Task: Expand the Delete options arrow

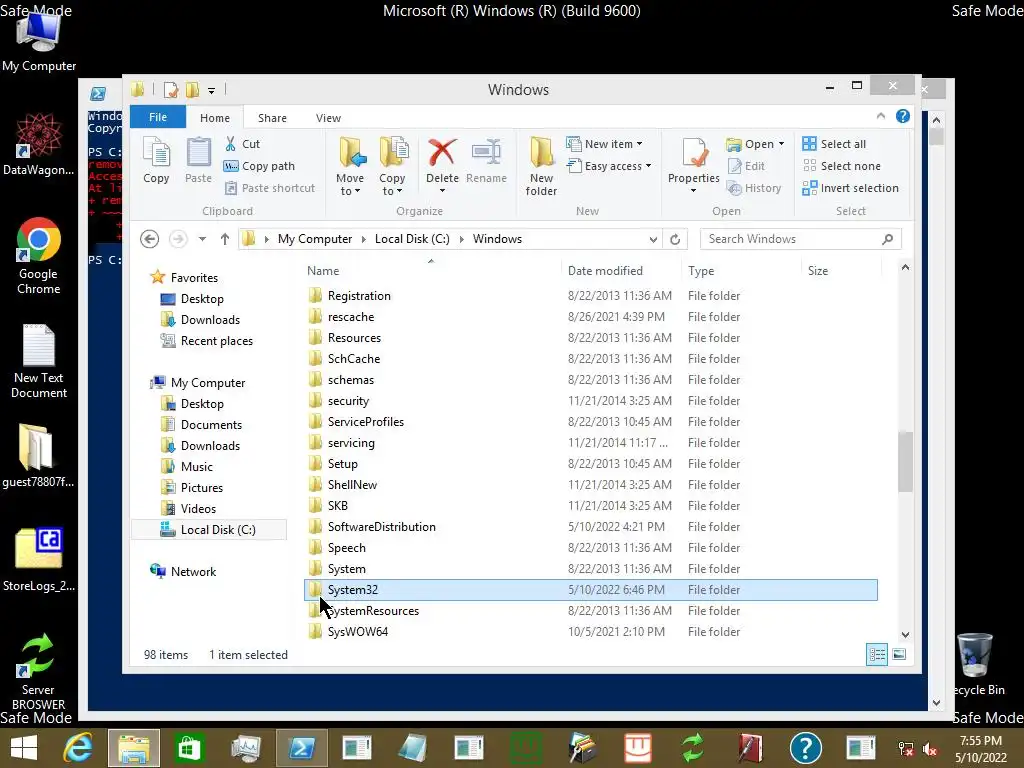Action: coord(442,191)
